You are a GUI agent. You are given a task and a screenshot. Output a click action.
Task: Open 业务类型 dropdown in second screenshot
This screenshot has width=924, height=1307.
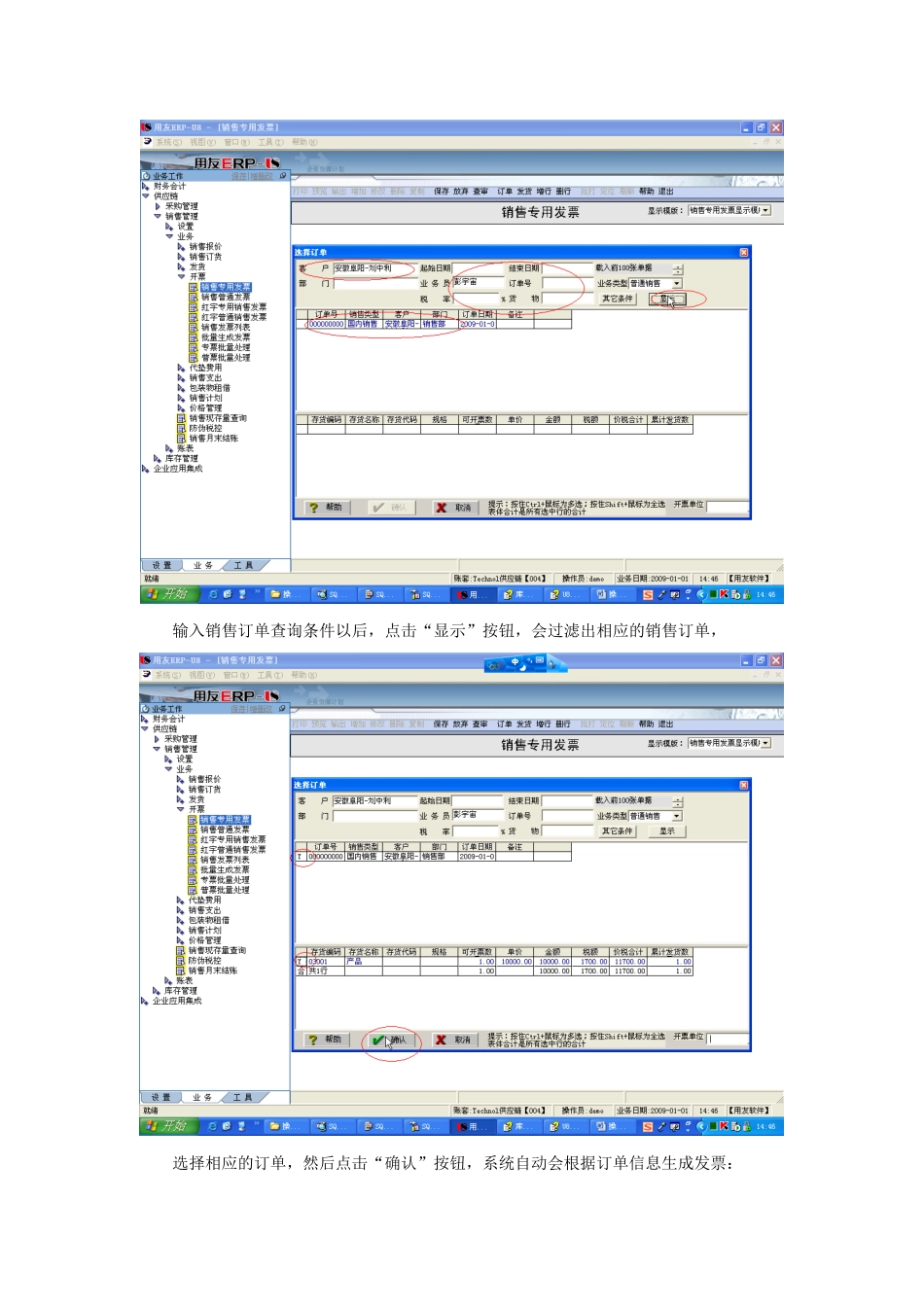(676, 817)
